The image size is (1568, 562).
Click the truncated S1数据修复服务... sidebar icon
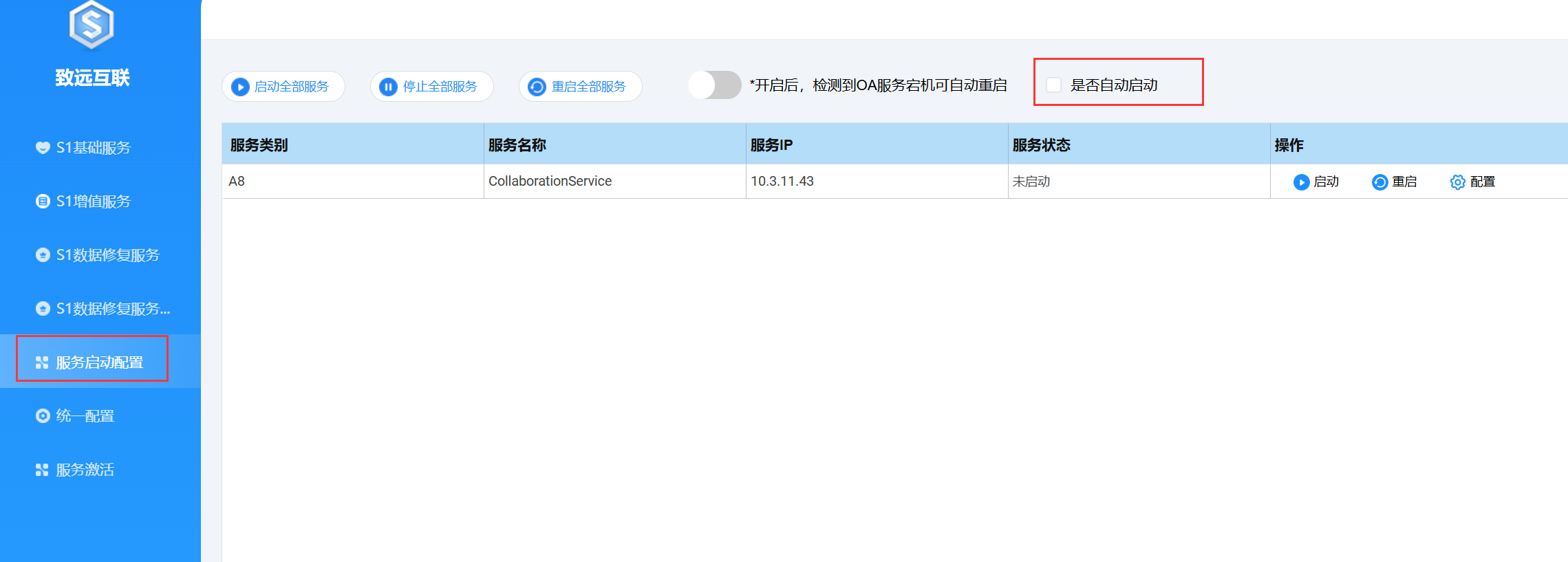point(43,308)
